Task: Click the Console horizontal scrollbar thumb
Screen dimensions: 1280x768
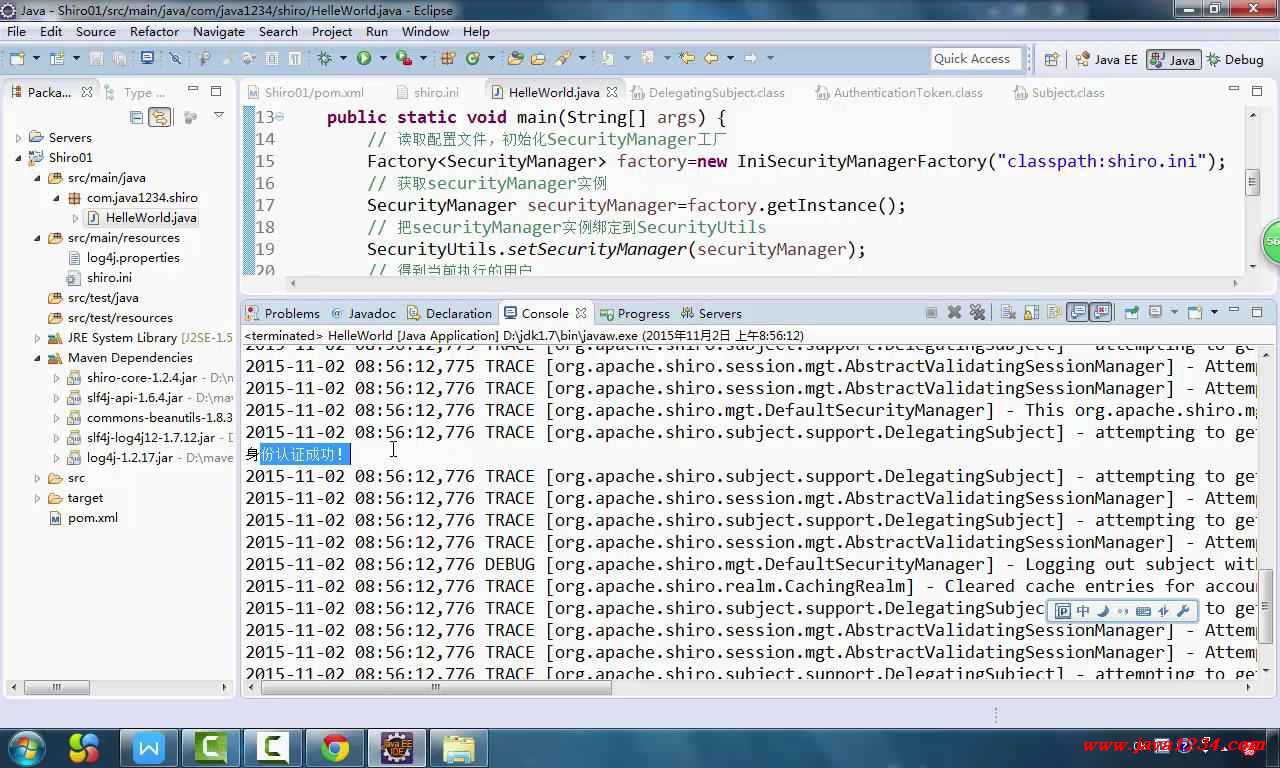Action: click(435, 687)
